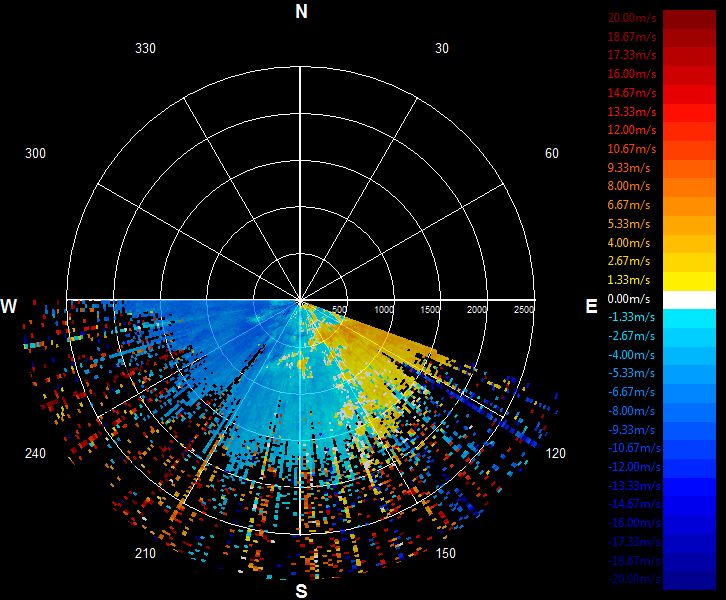Click the 120 degree azimuth label

pyautogui.click(x=556, y=453)
